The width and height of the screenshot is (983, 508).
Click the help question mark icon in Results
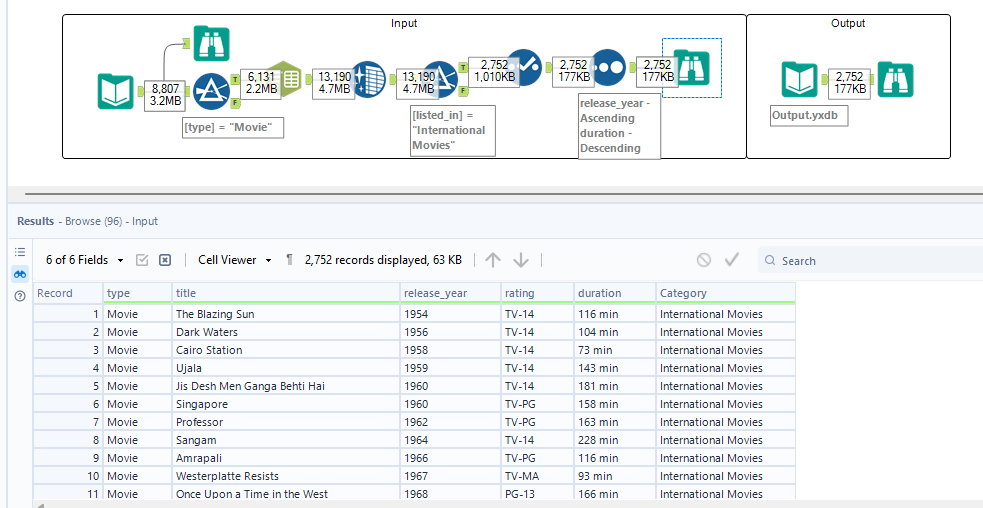(20, 296)
